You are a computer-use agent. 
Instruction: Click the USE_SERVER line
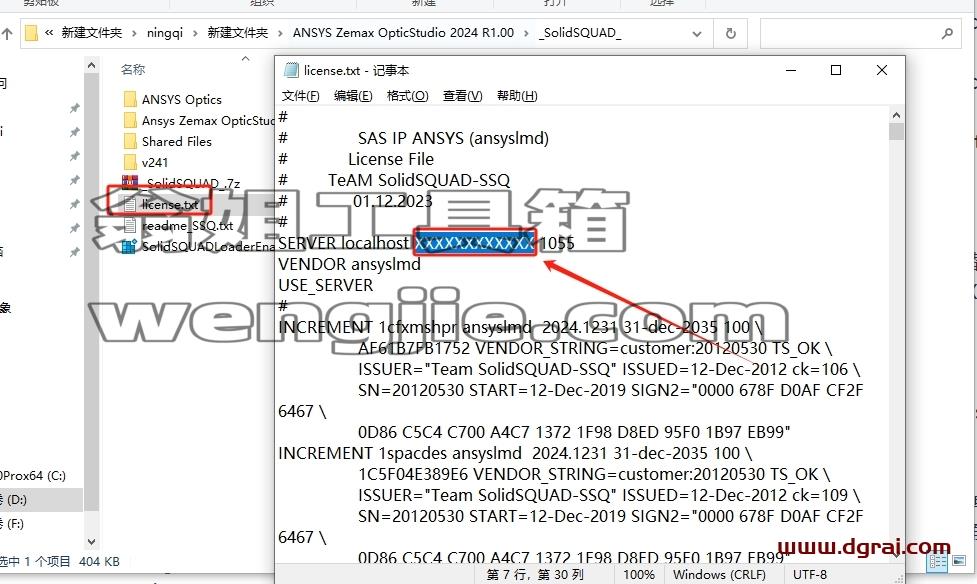[325, 285]
